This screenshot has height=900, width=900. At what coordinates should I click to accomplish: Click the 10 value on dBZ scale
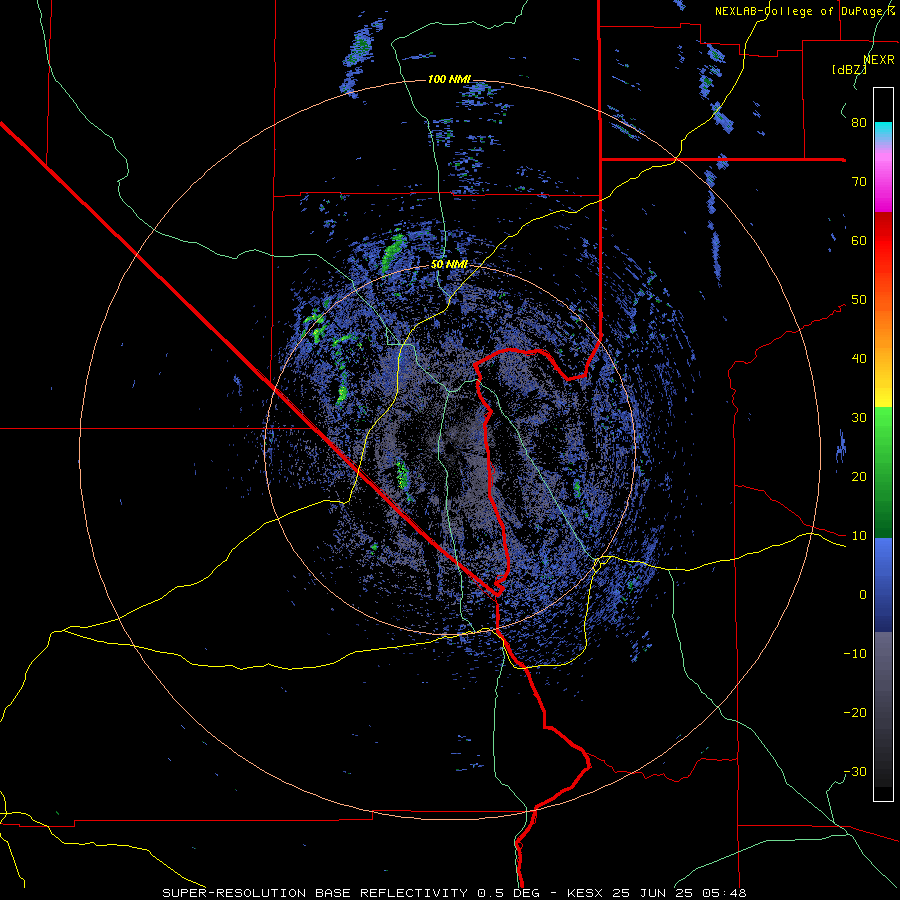tap(859, 536)
